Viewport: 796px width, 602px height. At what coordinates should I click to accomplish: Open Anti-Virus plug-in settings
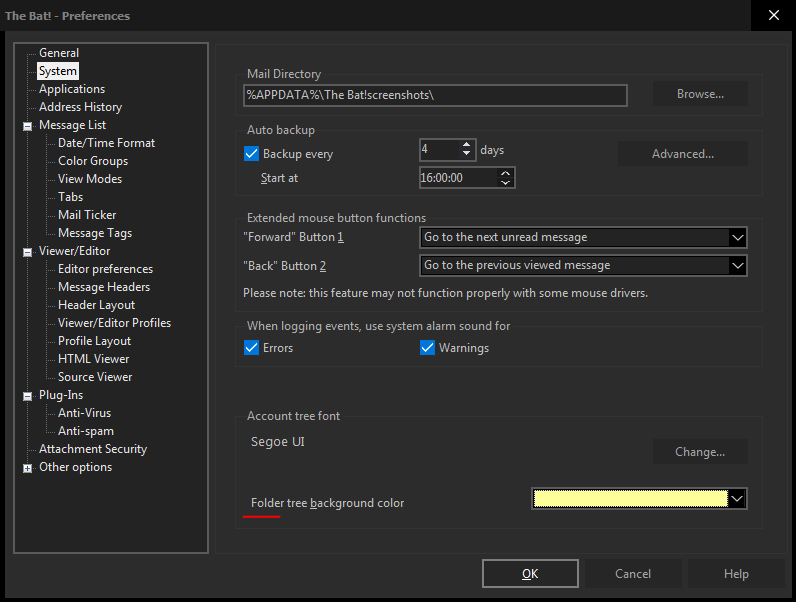(x=84, y=413)
